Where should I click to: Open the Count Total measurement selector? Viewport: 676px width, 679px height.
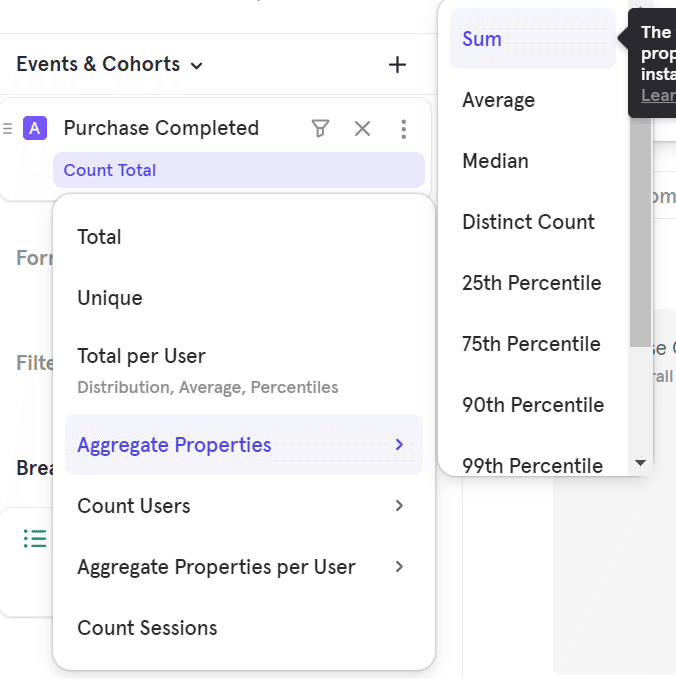[239, 170]
